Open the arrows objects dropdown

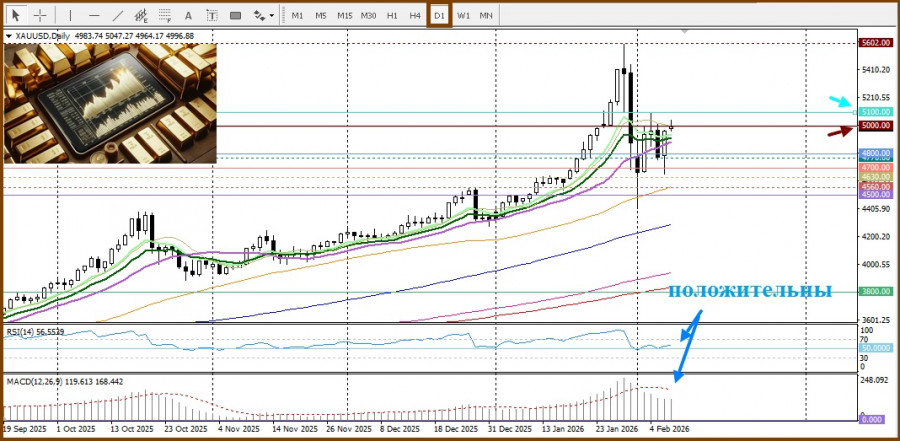pos(263,15)
